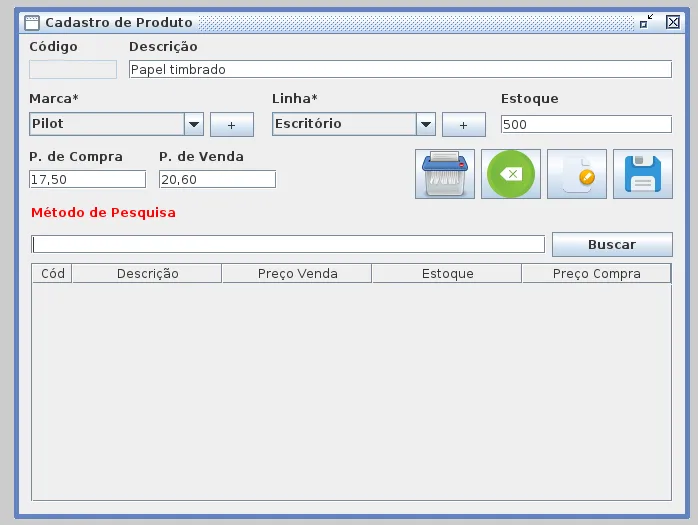Sort by the Descrição table column header
The image size is (698, 525).
pyautogui.click(x=147, y=273)
